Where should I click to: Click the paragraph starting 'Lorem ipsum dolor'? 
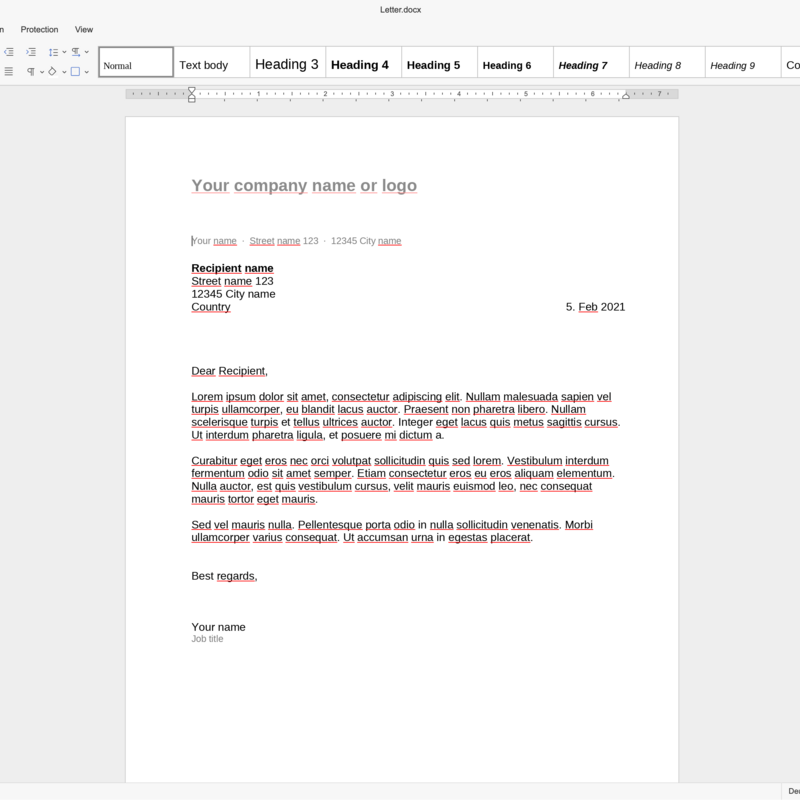tap(406, 416)
